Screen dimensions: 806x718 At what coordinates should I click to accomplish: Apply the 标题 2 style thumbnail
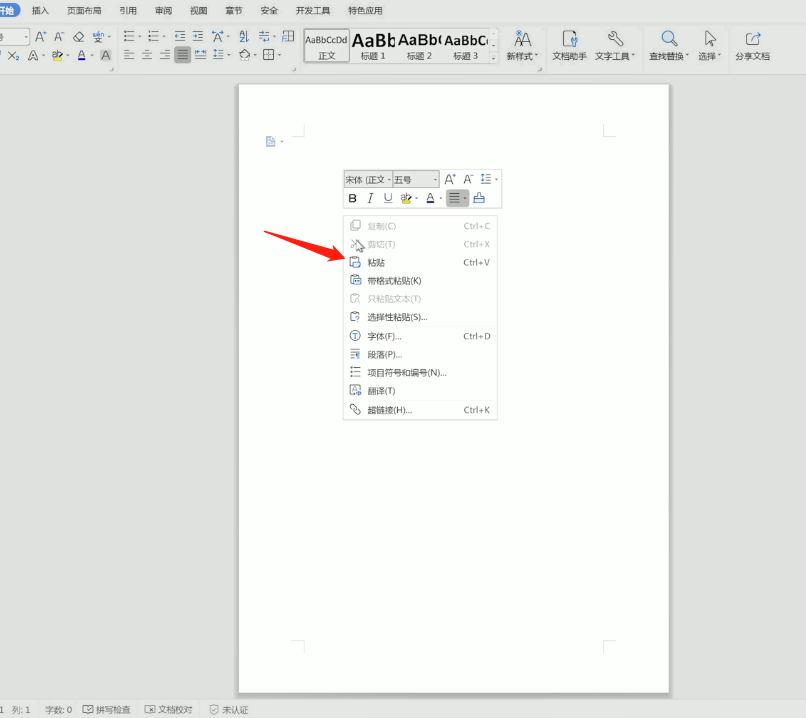click(419, 46)
